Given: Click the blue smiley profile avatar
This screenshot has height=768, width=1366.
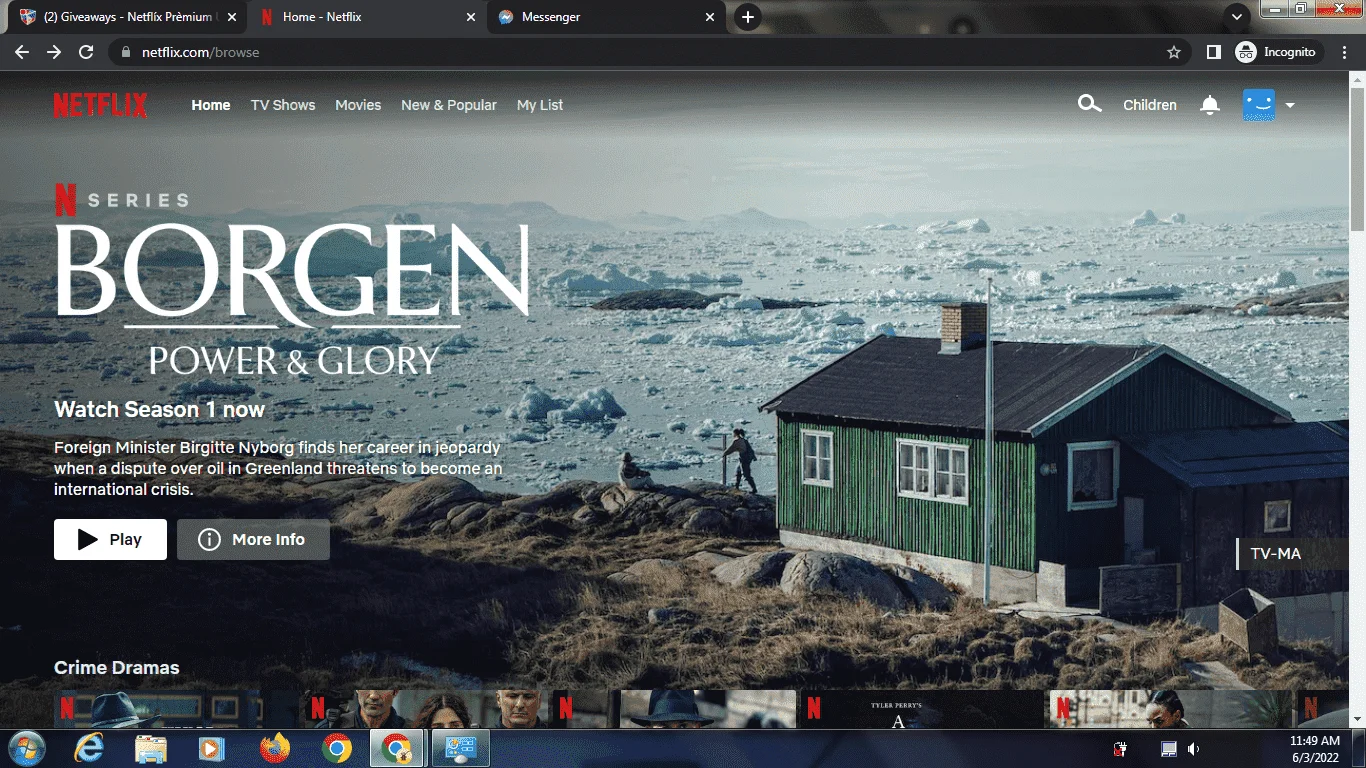Looking at the screenshot, I should pyautogui.click(x=1259, y=105).
